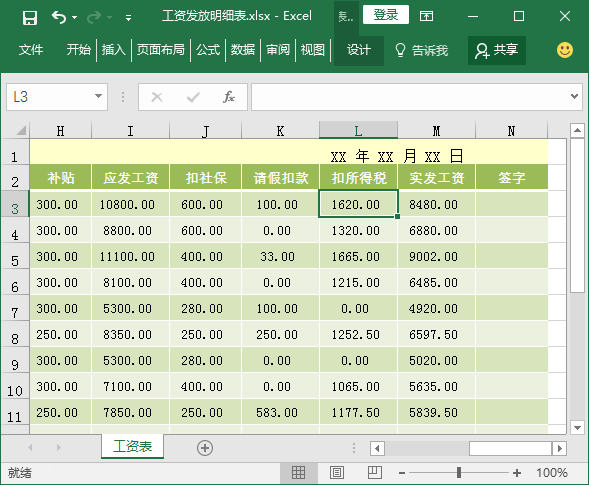This screenshot has height=485, width=589.
Task: Click the 告诉我 lightbulb search box
Action: (421, 50)
